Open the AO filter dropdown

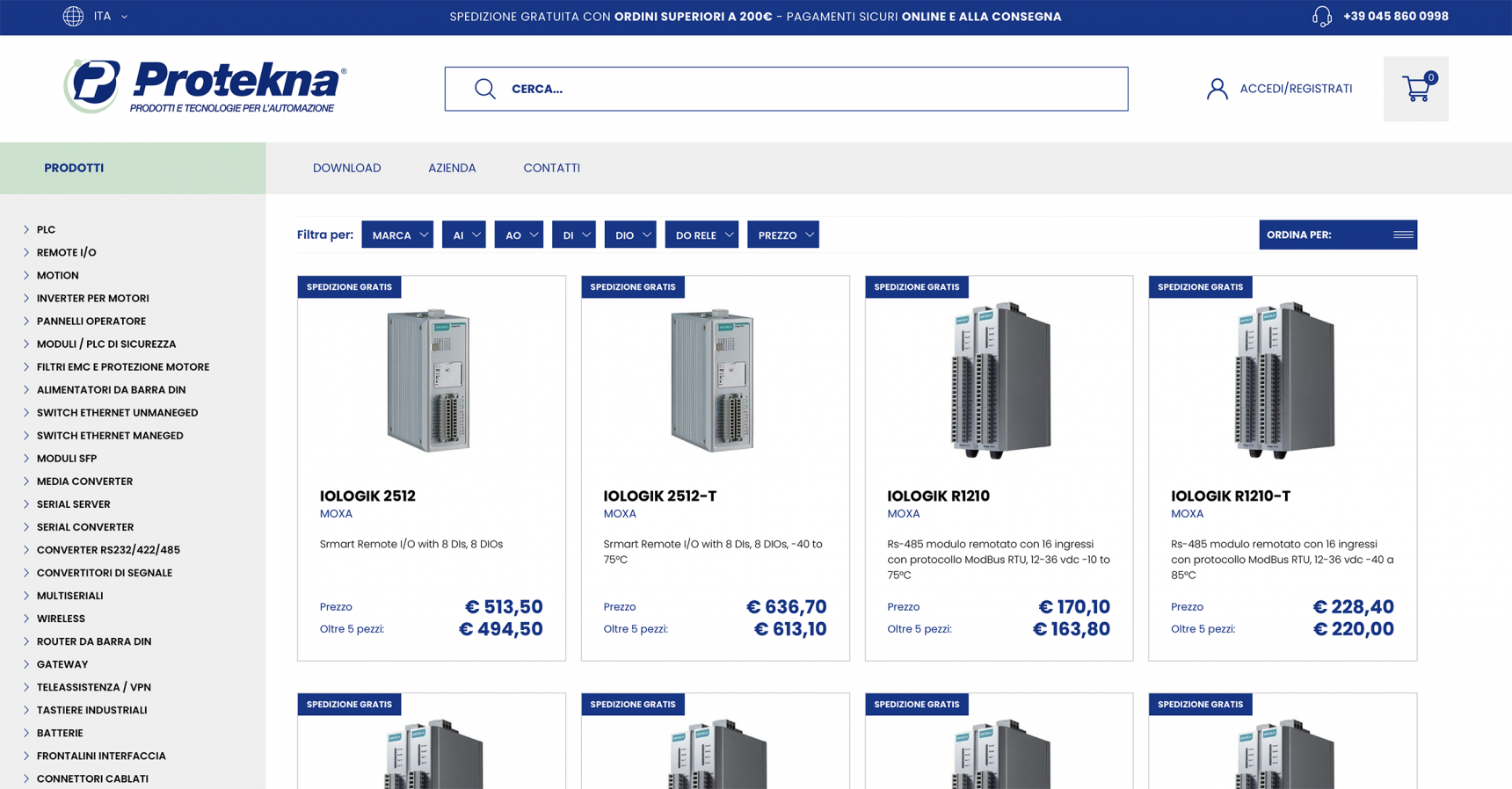pyautogui.click(x=519, y=235)
